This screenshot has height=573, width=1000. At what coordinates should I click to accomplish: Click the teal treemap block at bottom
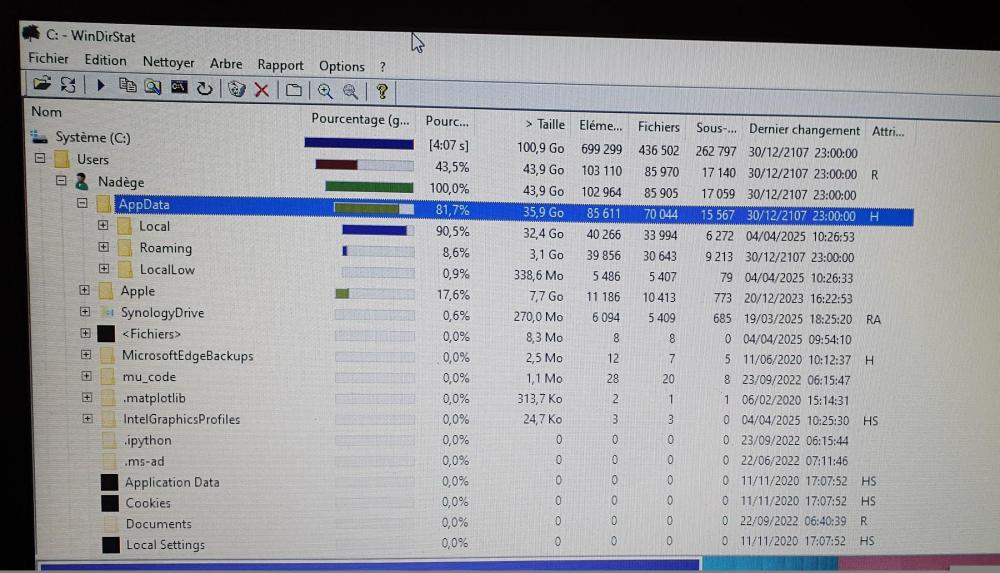click(x=770, y=563)
